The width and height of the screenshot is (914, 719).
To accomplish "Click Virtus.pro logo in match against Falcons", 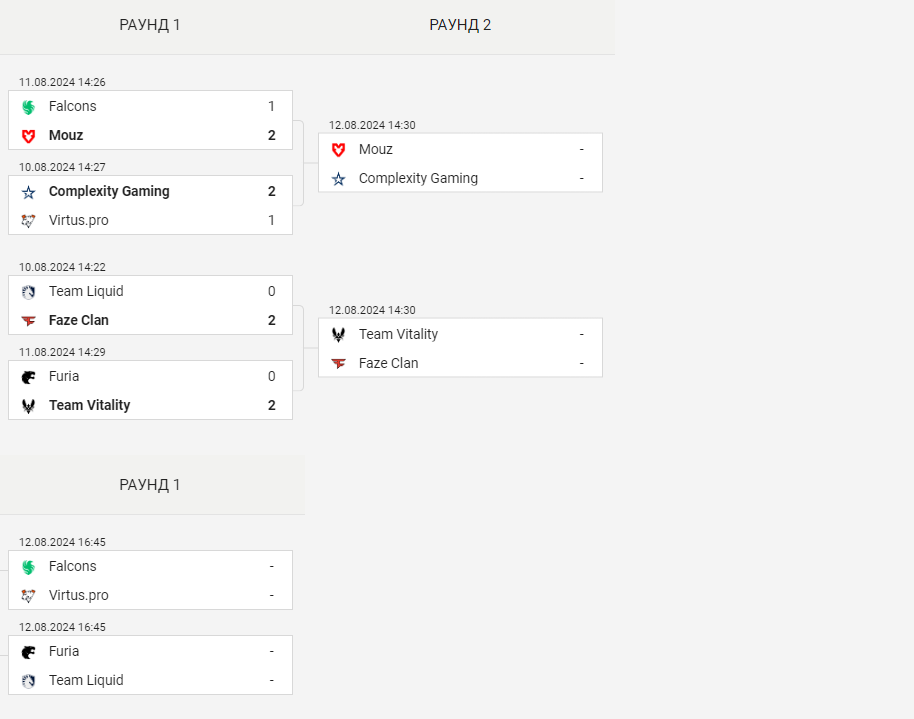I will tap(28, 596).
